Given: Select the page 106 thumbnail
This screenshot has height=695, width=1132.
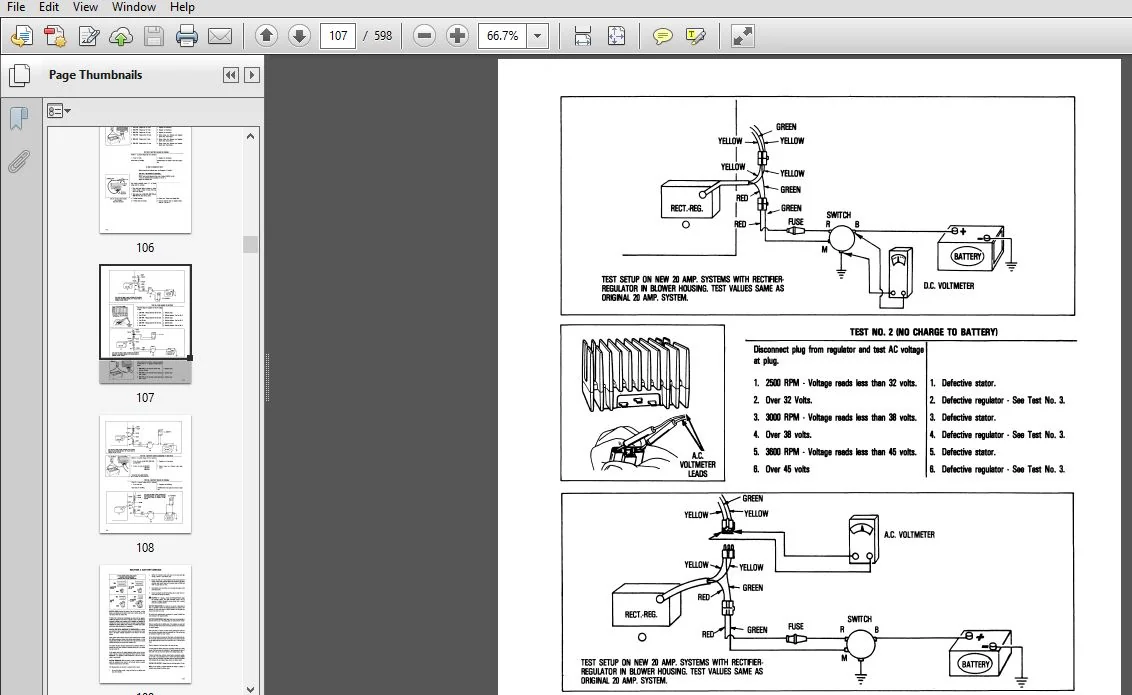Looking at the screenshot, I should [145, 179].
